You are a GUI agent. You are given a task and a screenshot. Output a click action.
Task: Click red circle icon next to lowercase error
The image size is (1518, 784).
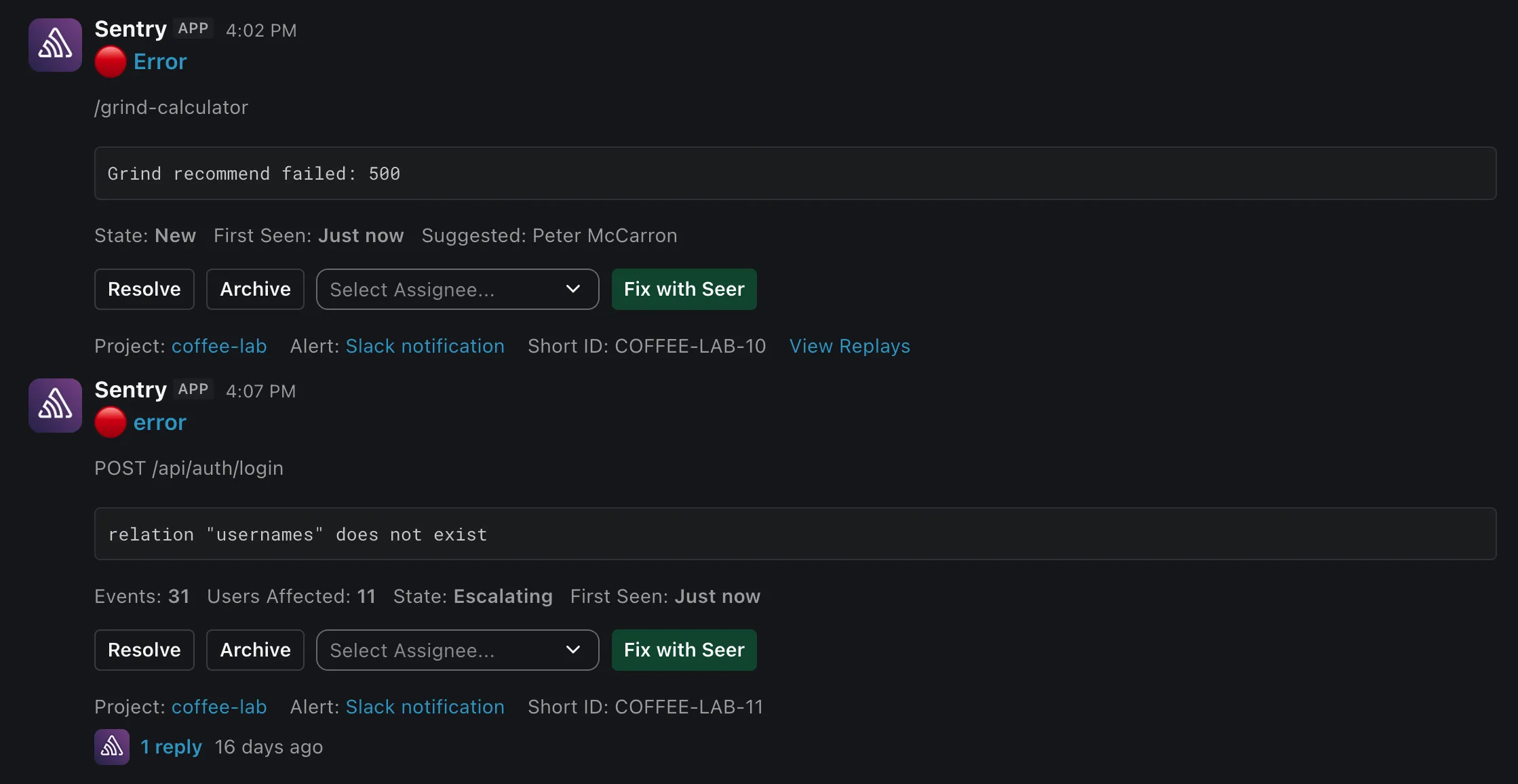pos(111,423)
